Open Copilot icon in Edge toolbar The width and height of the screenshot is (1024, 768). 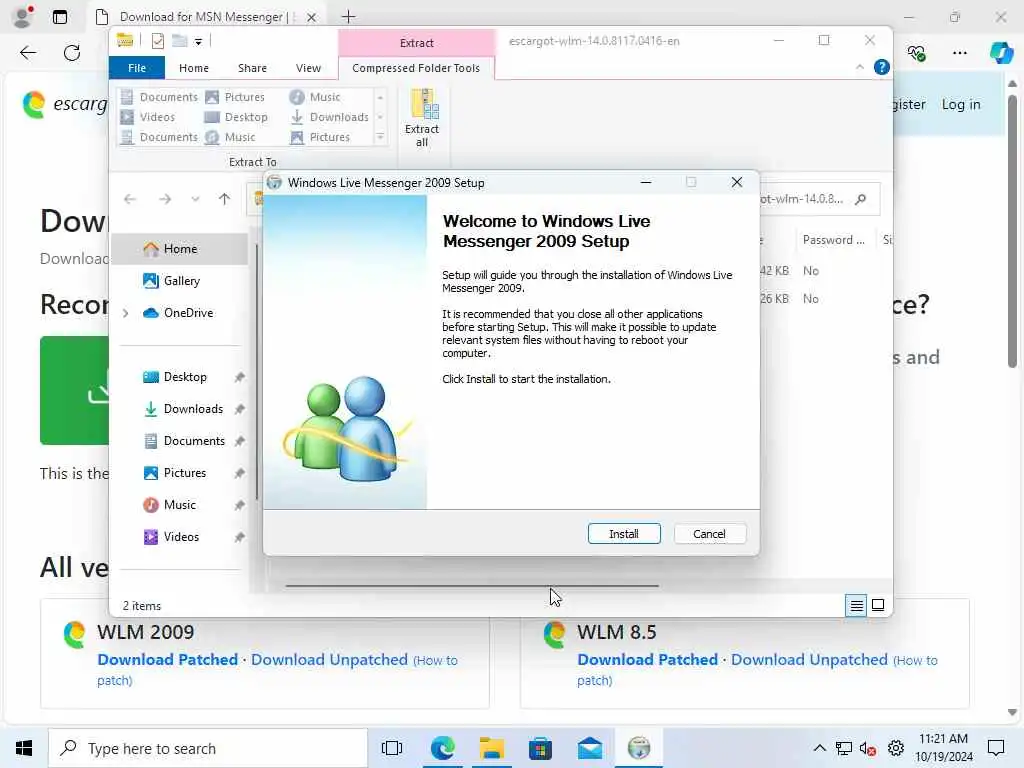(1000, 53)
